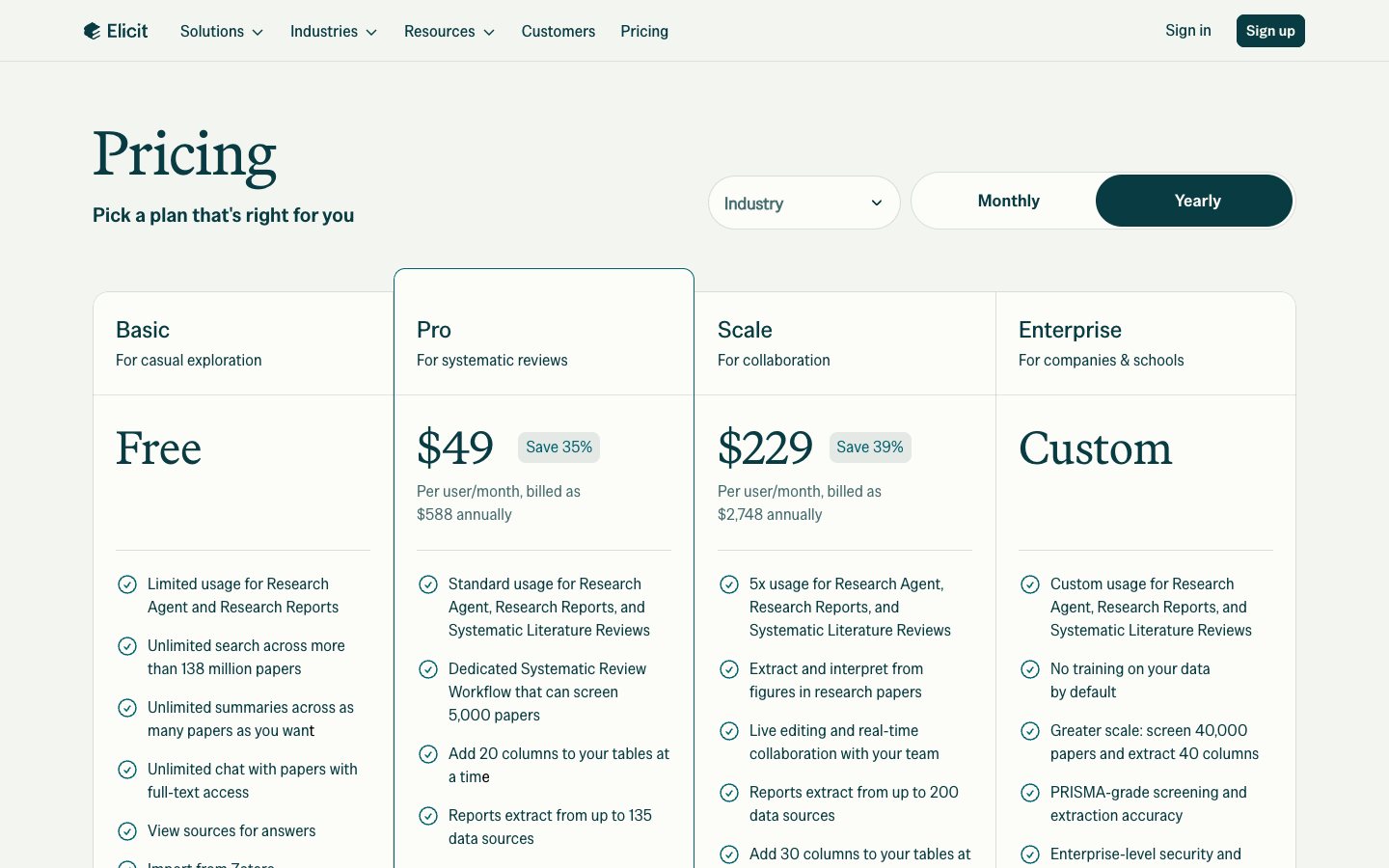Click the 'Save 39%' badge
Viewport: 1389px width, 868px height.
[x=870, y=448]
